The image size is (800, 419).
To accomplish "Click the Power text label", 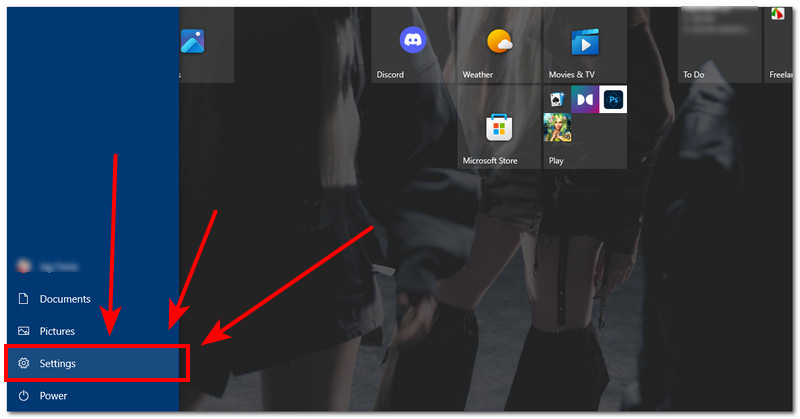I will [x=54, y=396].
